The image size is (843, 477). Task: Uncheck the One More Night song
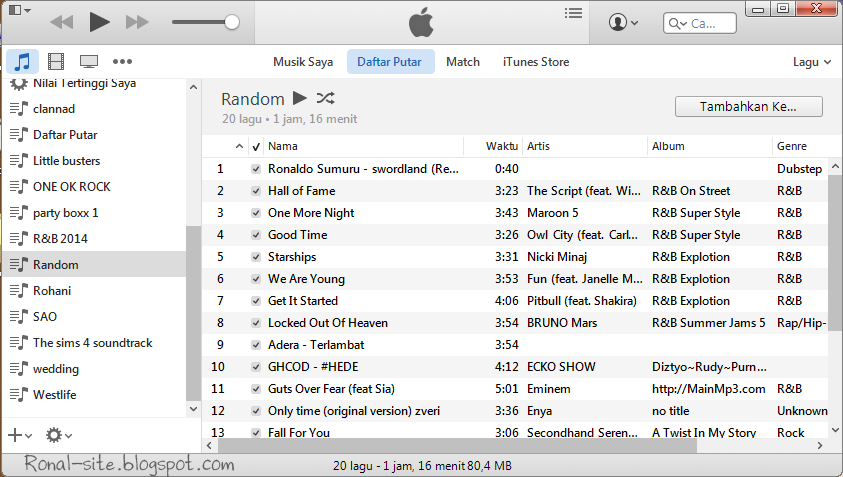click(256, 213)
